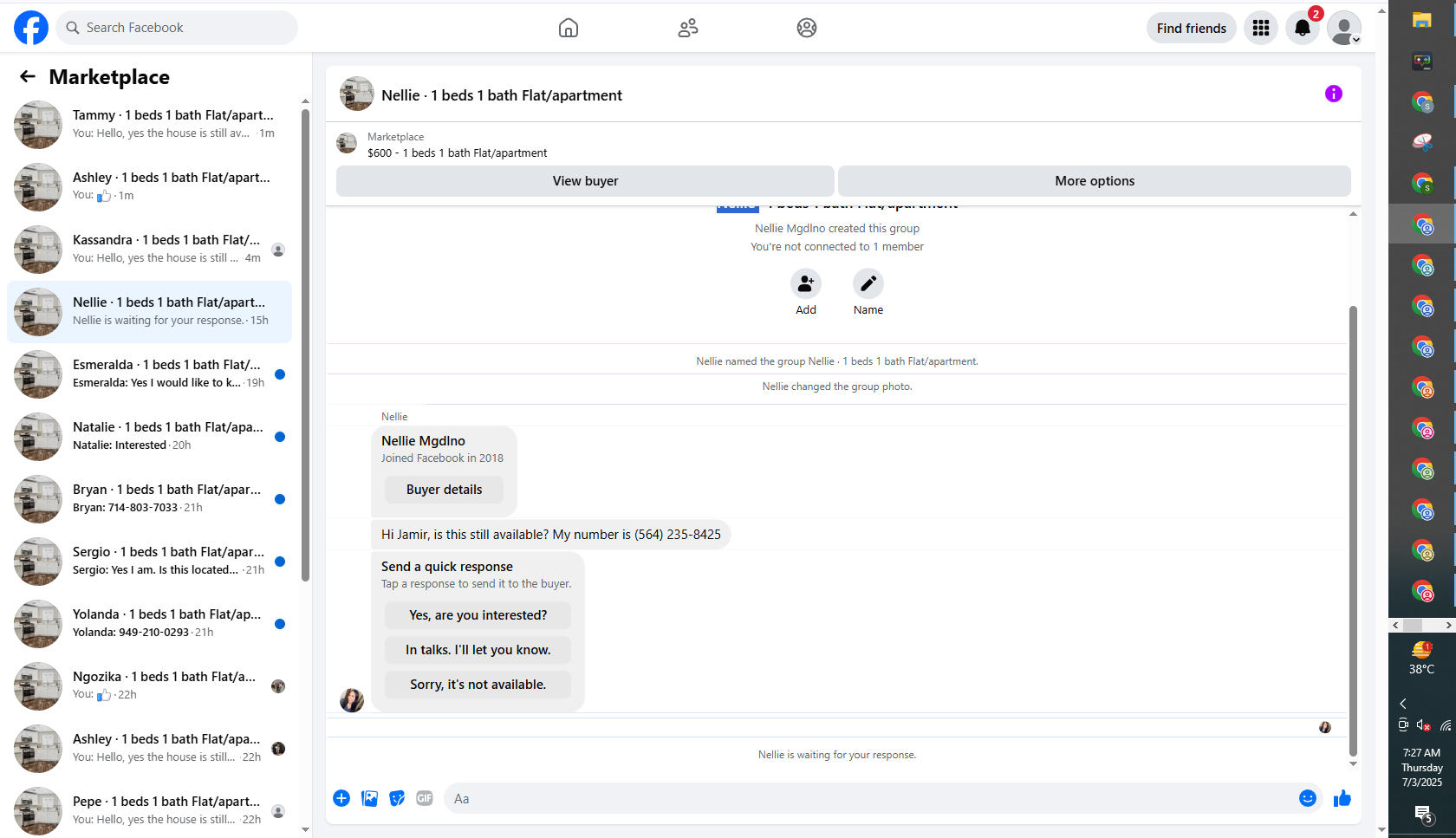Send quick response 'Yes, are you interested?'
The width and height of the screenshot is (1456, 838).
[x=478, y=615]
